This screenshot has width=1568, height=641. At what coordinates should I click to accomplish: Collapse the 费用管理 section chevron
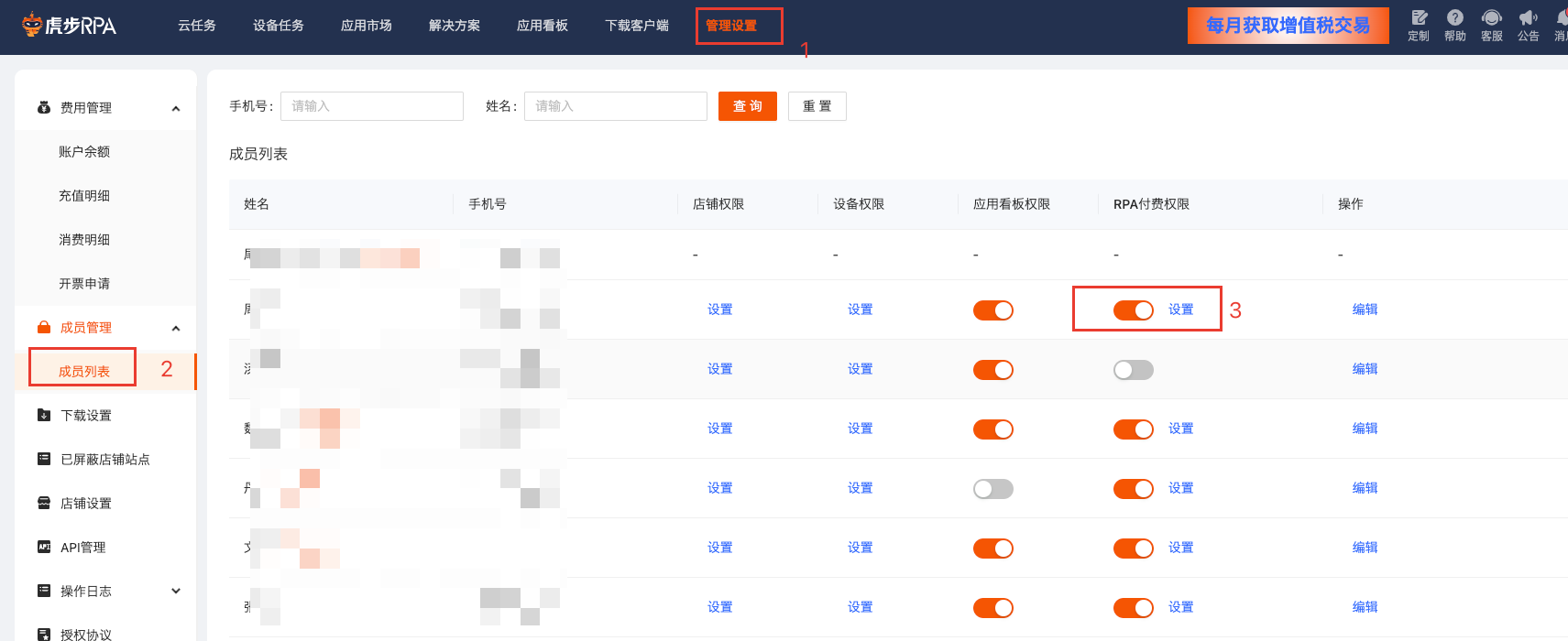coord(176,109)
